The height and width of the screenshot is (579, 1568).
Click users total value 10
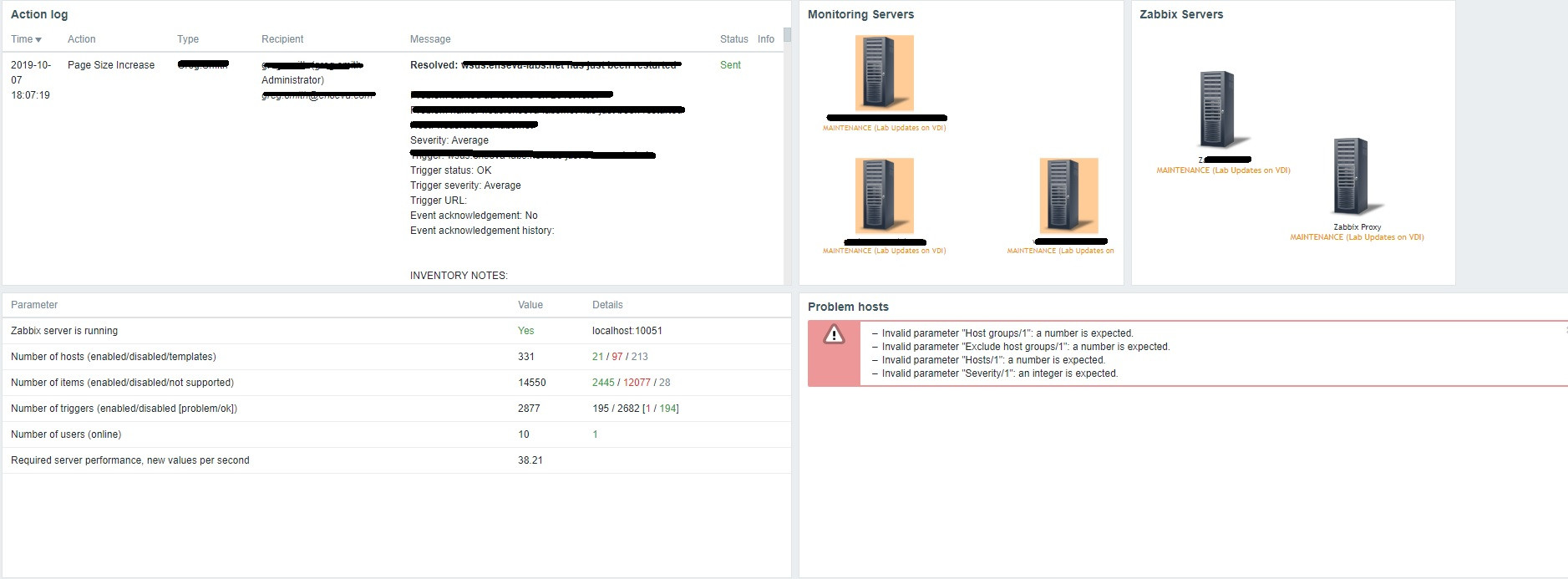pos(524,434)
